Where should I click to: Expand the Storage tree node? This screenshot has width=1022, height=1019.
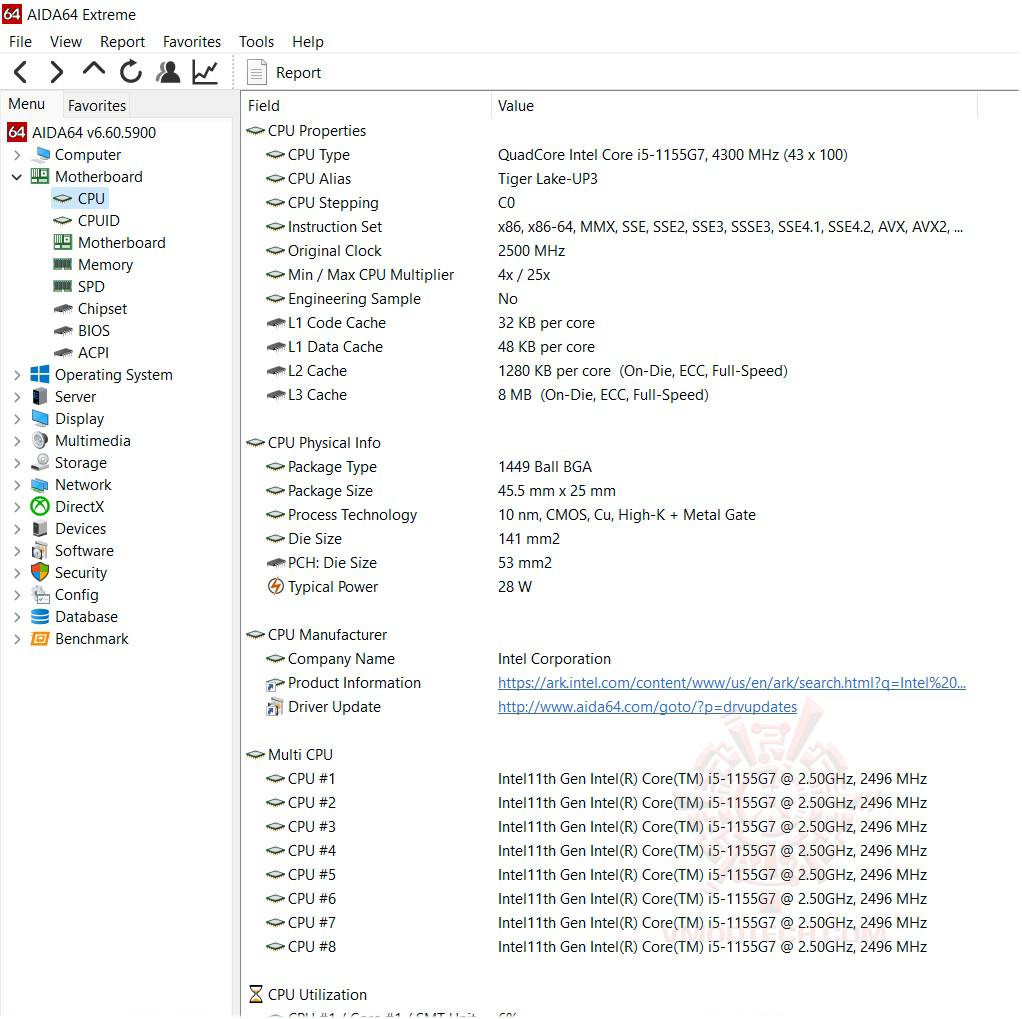pyautogui.click(x=17, y=463)
